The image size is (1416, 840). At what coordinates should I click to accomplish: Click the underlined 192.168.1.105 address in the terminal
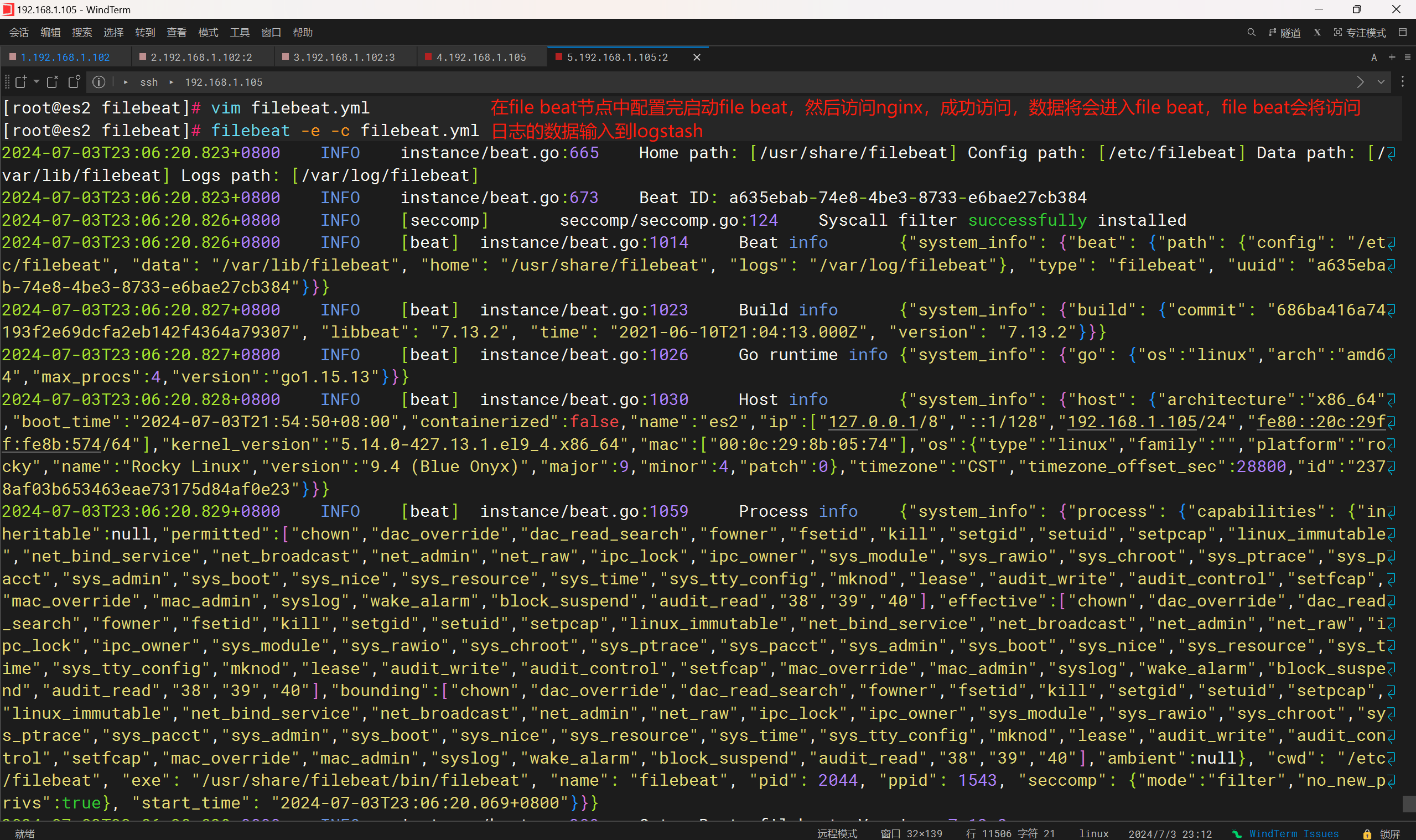[1132, 422]
